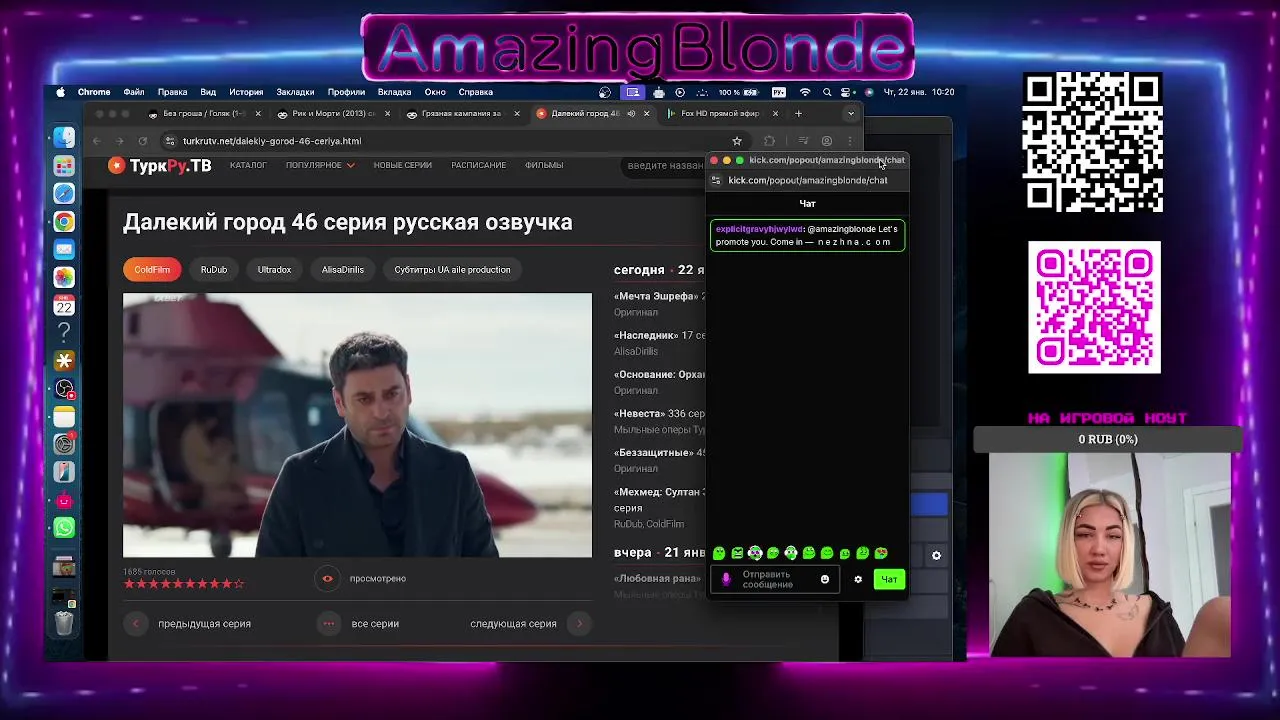Open the emoji picker in chat input
The image size is (1280, 720).
(x=825, y=579)
